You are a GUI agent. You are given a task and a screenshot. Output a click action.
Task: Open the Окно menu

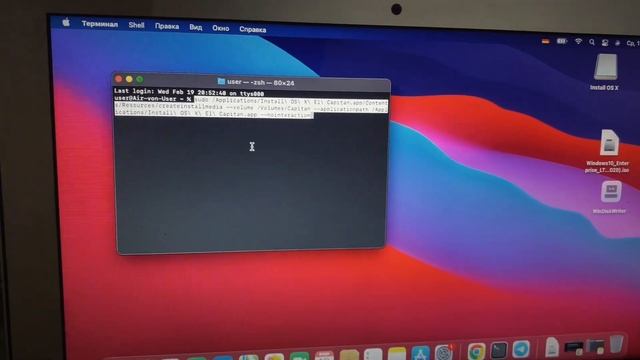pos(220,28)
